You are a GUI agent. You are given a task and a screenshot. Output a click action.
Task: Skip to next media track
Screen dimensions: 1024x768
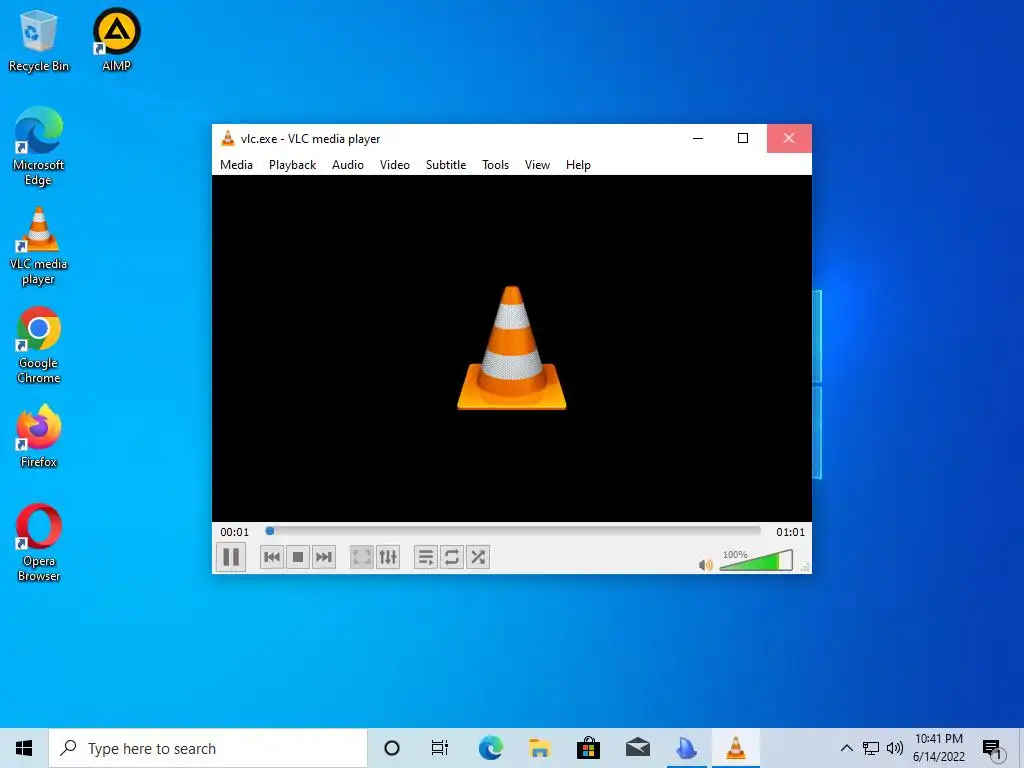(x=324, y=557)
